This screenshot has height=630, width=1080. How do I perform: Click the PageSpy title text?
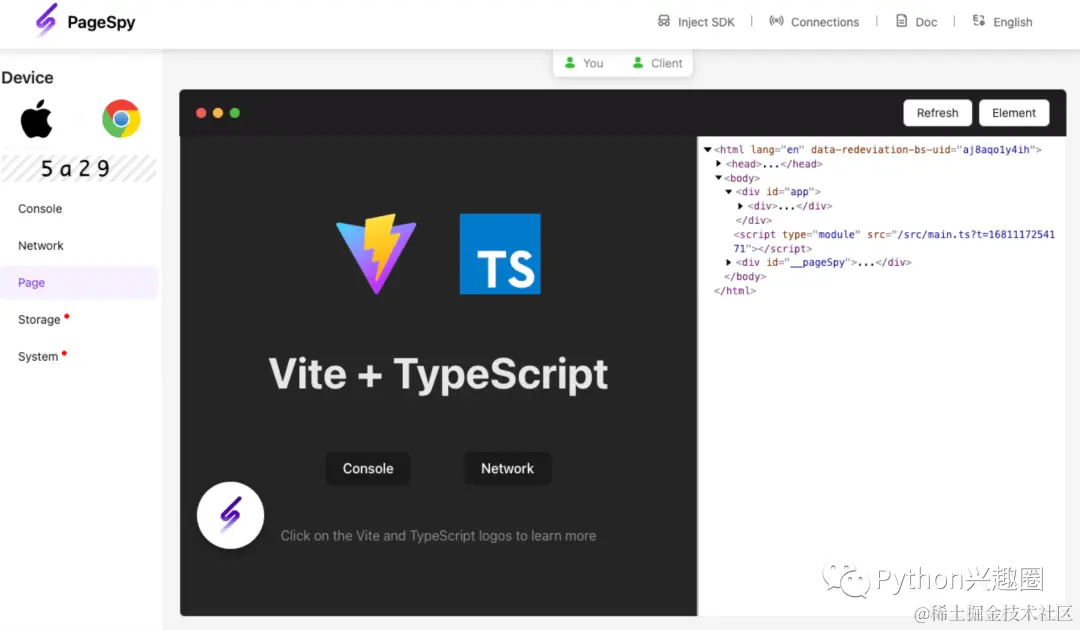(x=101, y=22)
